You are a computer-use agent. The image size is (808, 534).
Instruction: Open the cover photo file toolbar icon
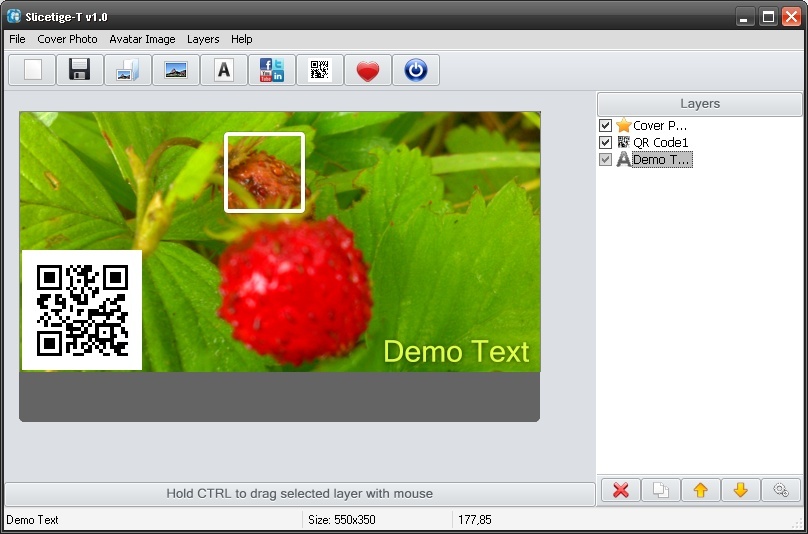point(128,70)
